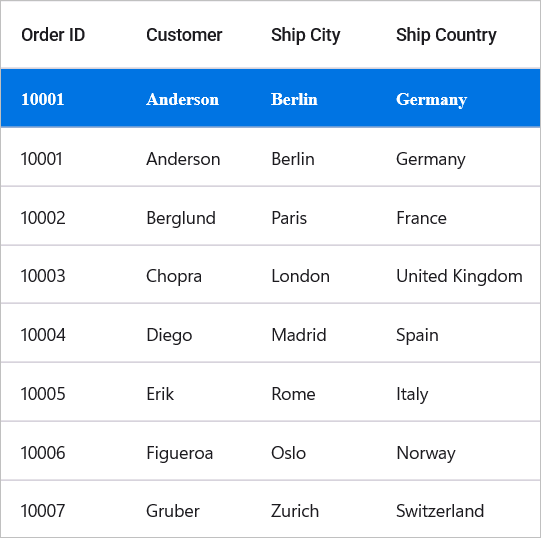The height and width of the screenshot is (538, 541).
Task: Select the Figueroa customer cell
Action: point(180,454)
